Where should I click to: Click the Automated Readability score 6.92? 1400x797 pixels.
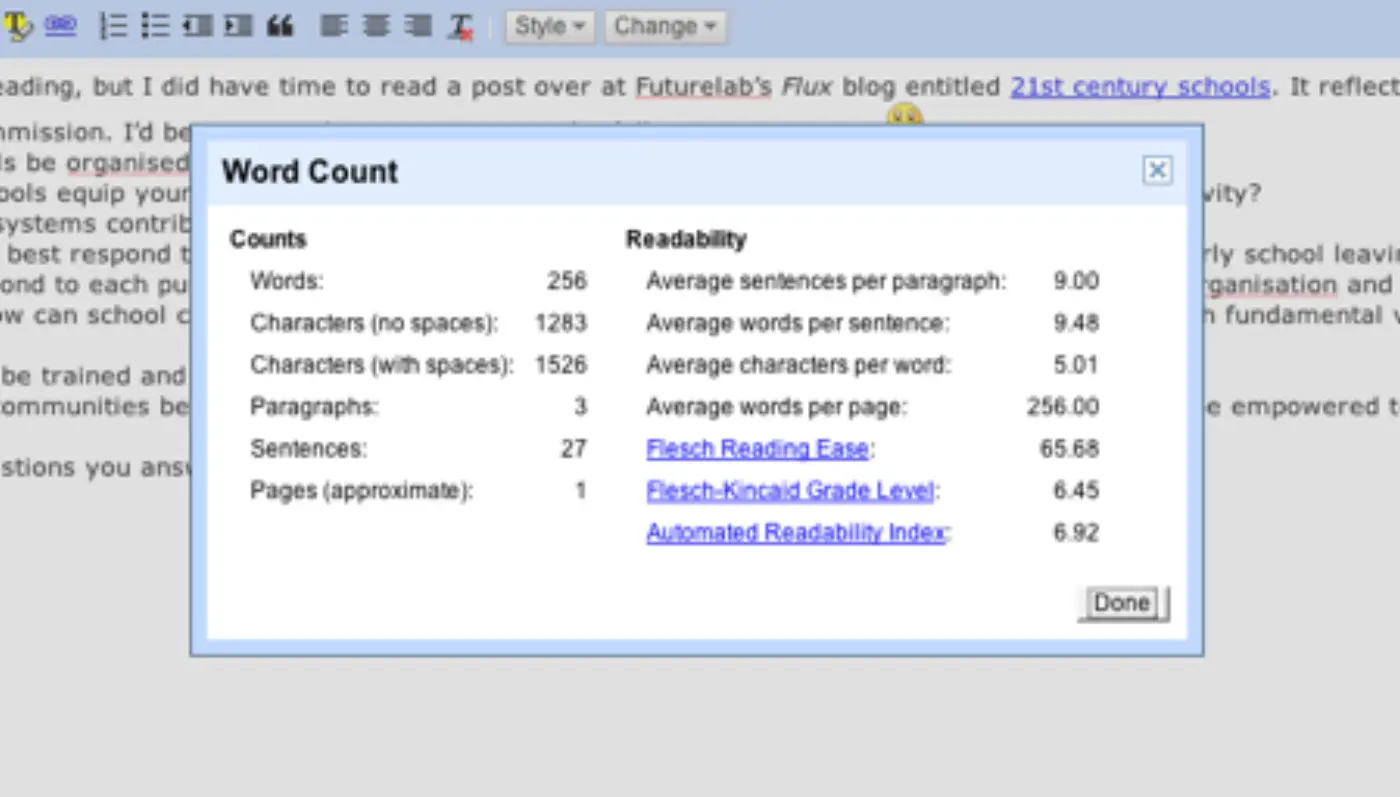click(1076, 533)
